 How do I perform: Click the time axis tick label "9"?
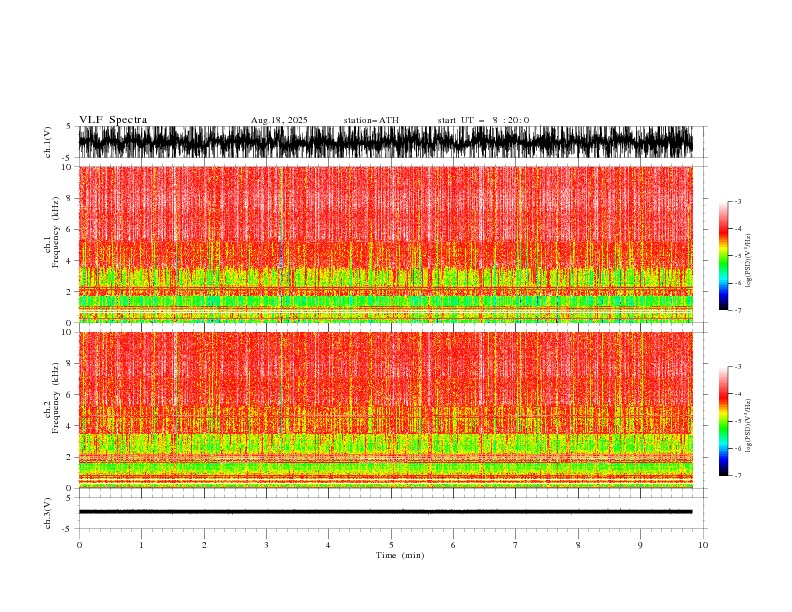tap(640, 545)
